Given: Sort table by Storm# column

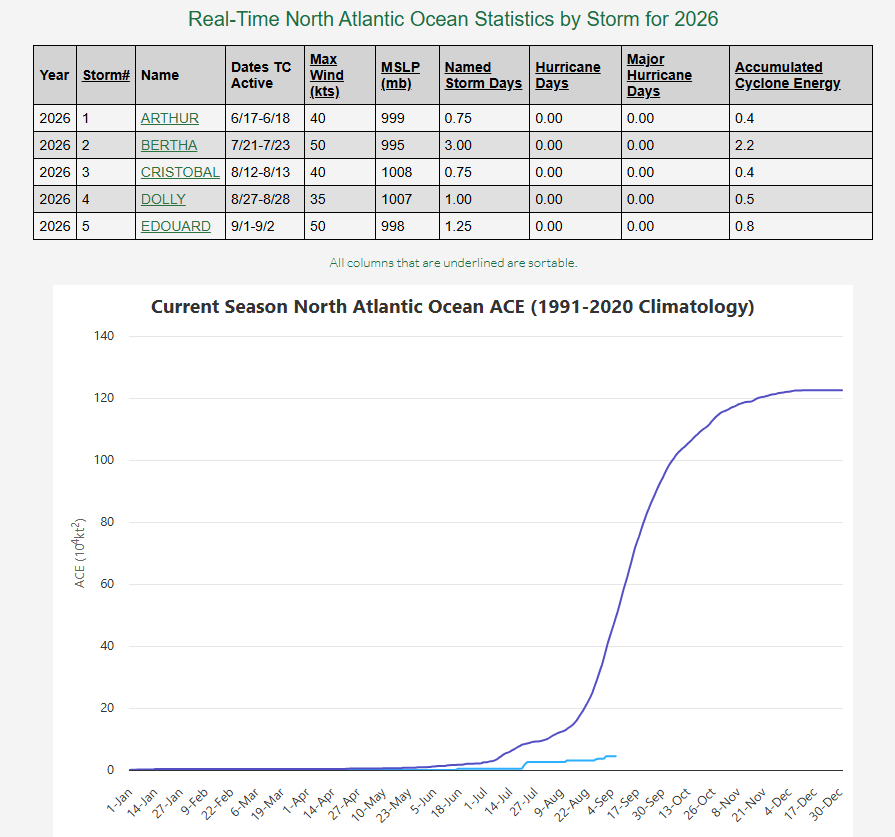Looking at the screenshot, I should [x=106, y=75].
